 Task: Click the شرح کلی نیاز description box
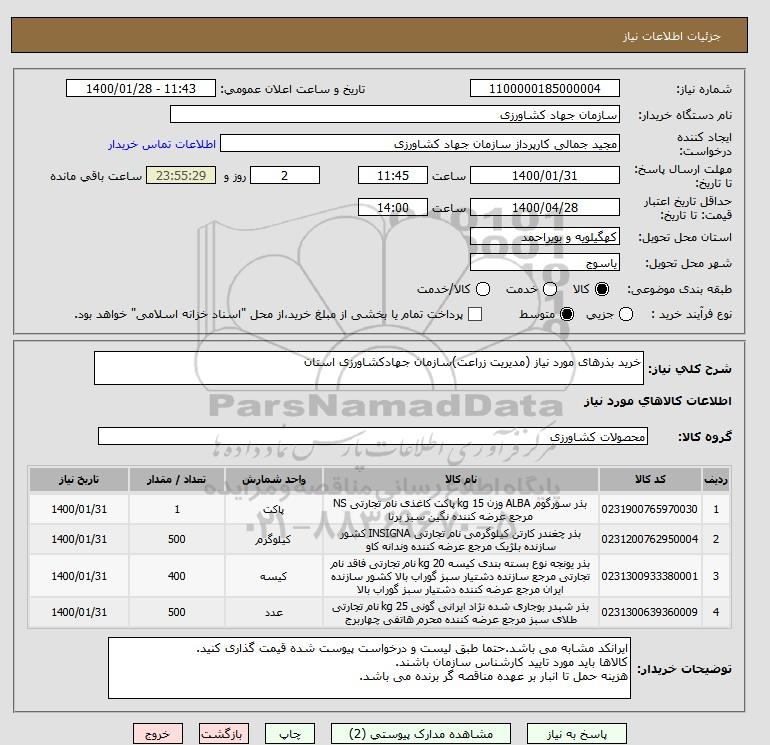[369, 368]
